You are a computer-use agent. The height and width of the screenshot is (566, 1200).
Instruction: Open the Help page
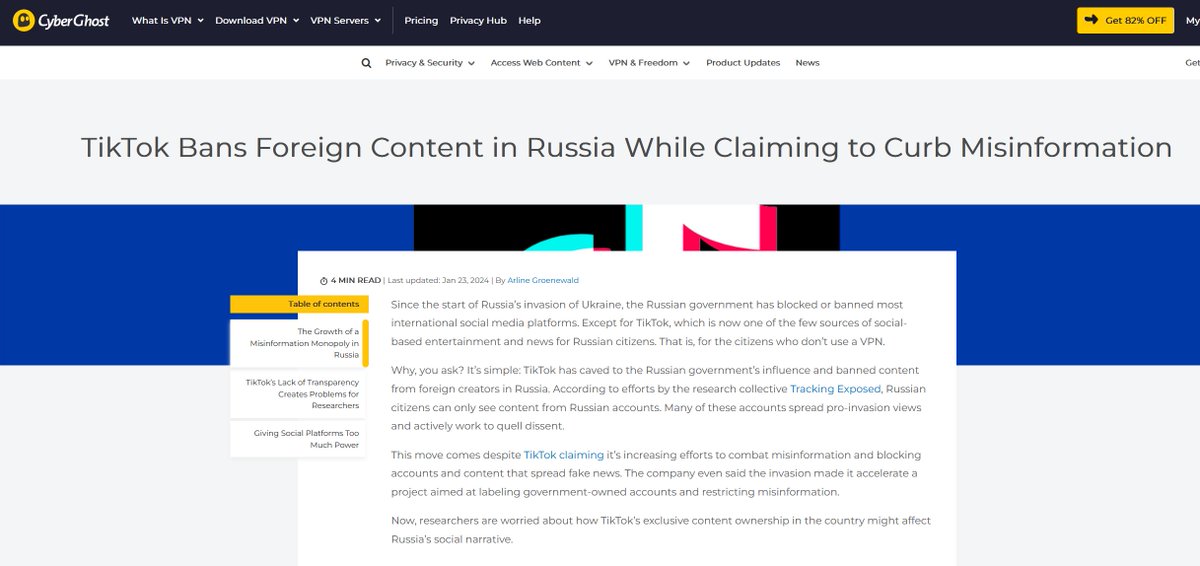(529, 20)
